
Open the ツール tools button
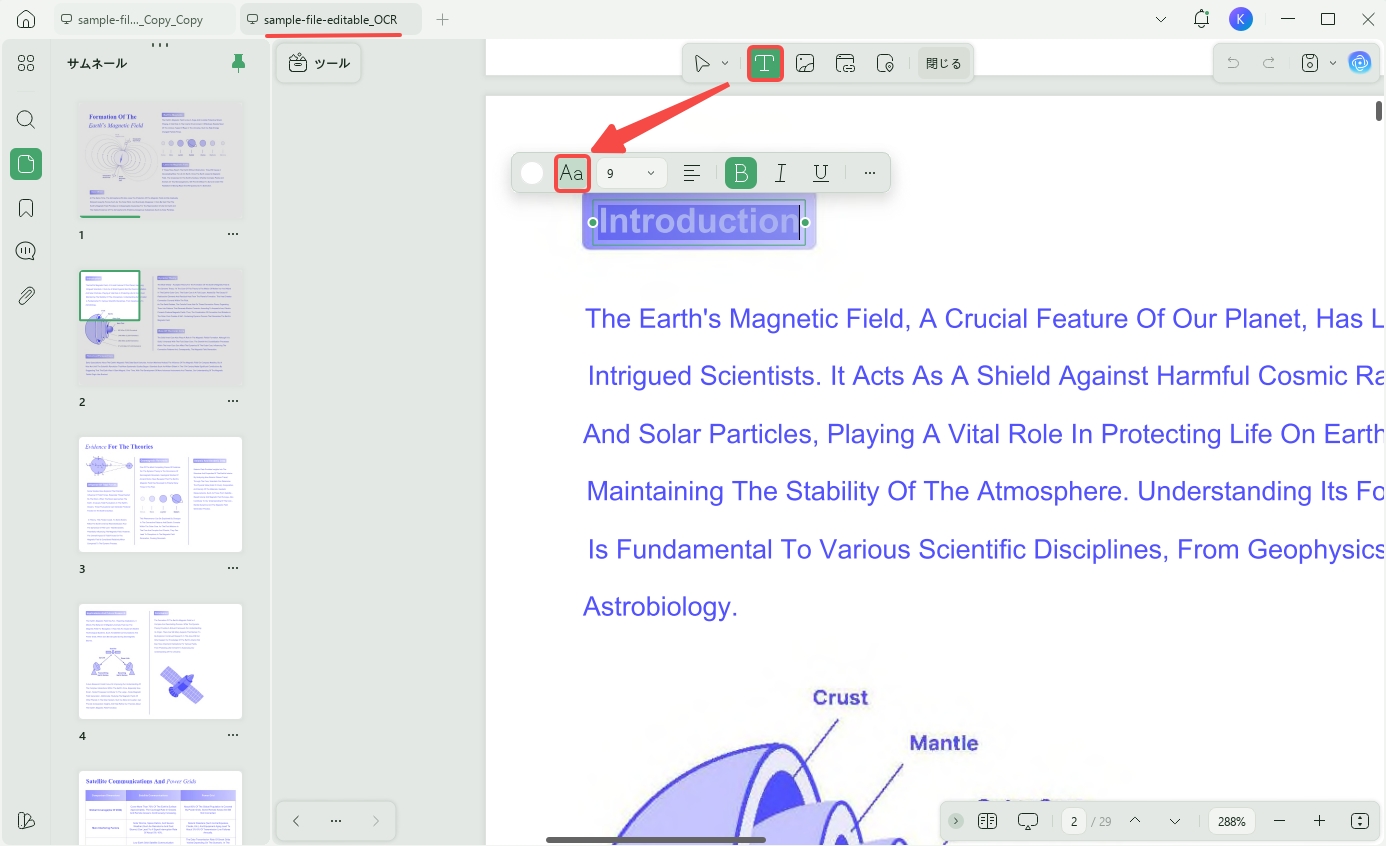(x=319, y=63)
